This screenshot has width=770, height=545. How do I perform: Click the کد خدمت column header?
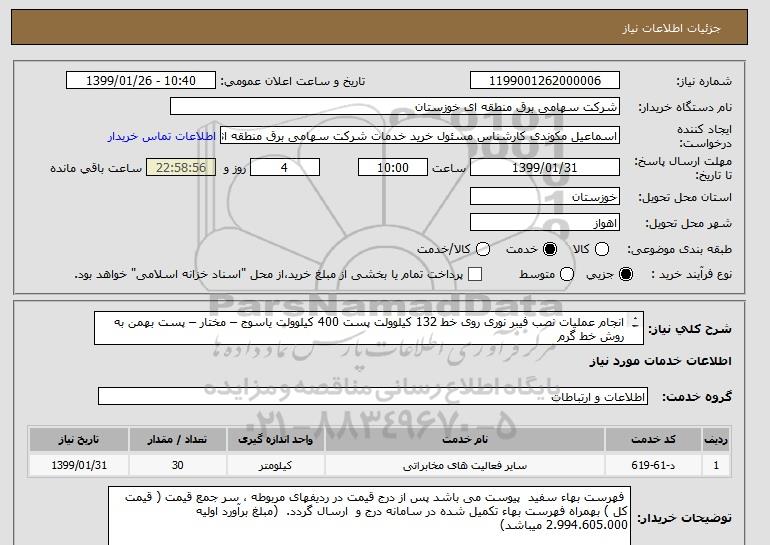coord(653,439)
